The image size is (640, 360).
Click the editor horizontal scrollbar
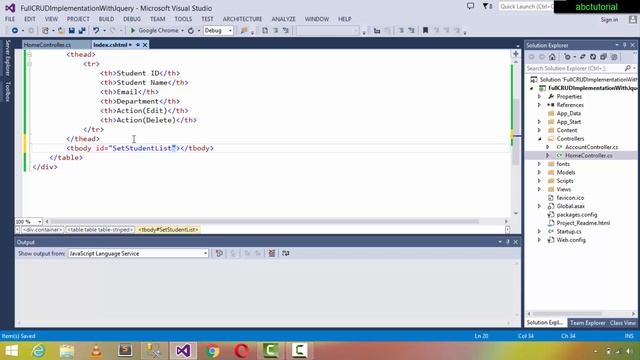[264, 222]
